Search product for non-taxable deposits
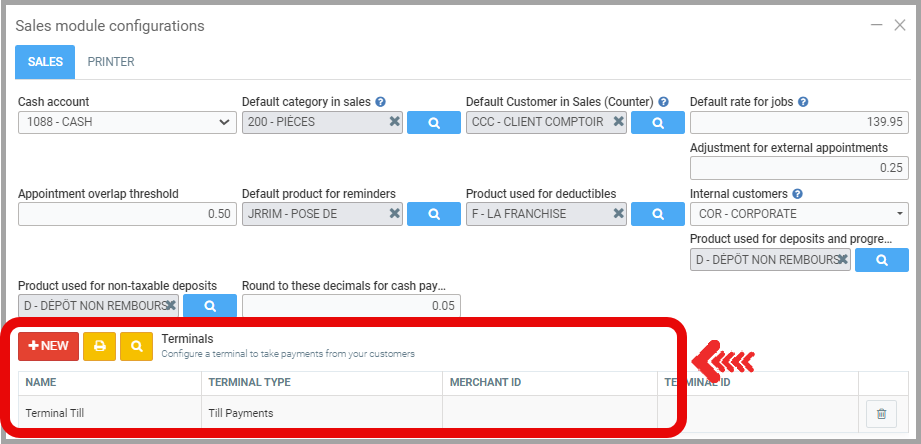Viewport: 921px width, 444px height. (x=210, y=305)
